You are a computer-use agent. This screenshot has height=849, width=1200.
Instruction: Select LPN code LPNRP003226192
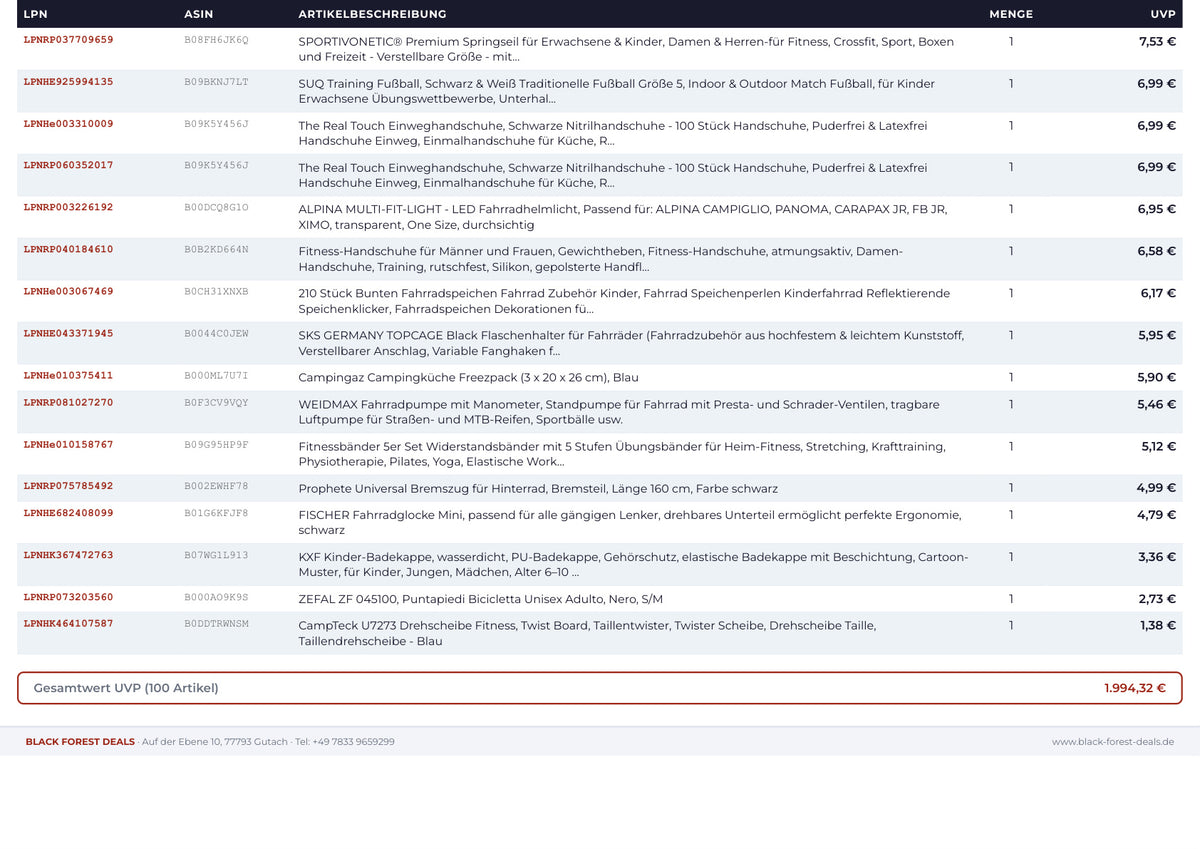tap(68, 207)
